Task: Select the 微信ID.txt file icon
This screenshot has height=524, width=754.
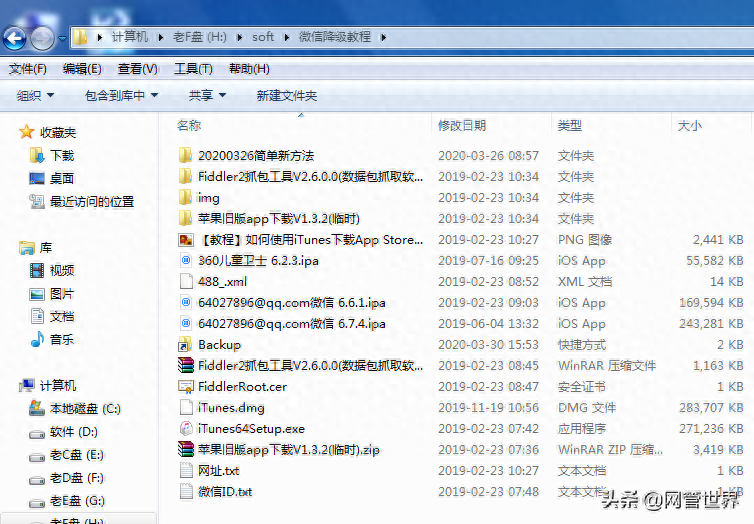Action: pyautogui.click(x=186, y=491)
